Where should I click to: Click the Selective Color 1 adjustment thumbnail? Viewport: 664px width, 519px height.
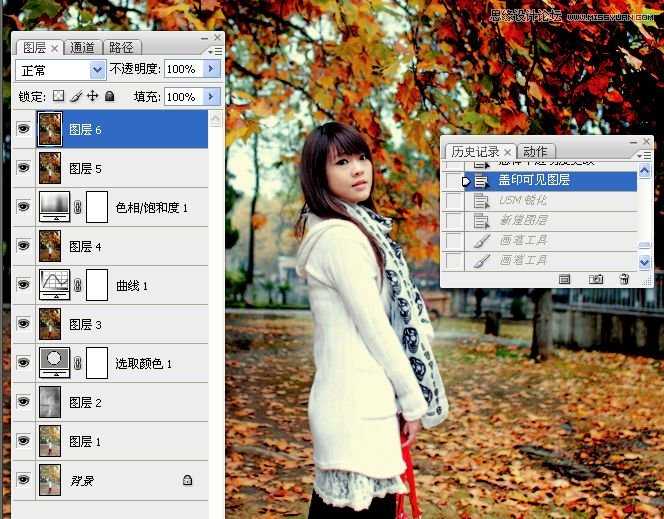(x=55, y=362)
